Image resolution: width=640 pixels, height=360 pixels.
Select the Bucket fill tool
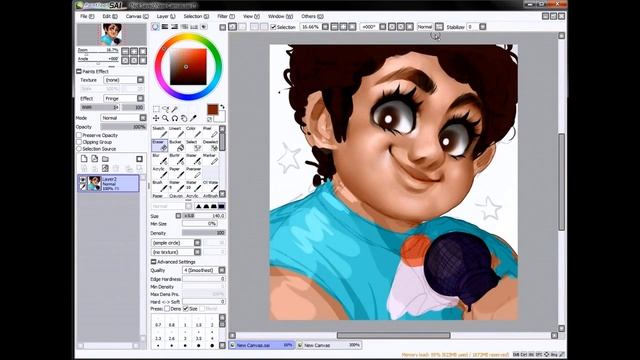pyautogui.click(x=176, y=145)
